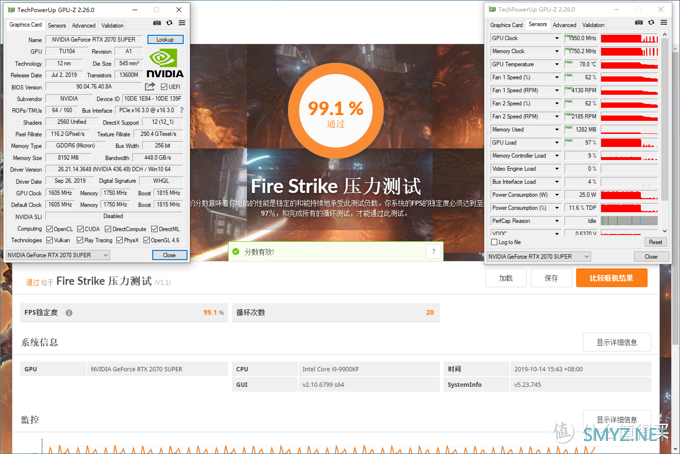
Task: Click the refresh icon in right GPU-Z Sensors window
Action: coord(651,22)
